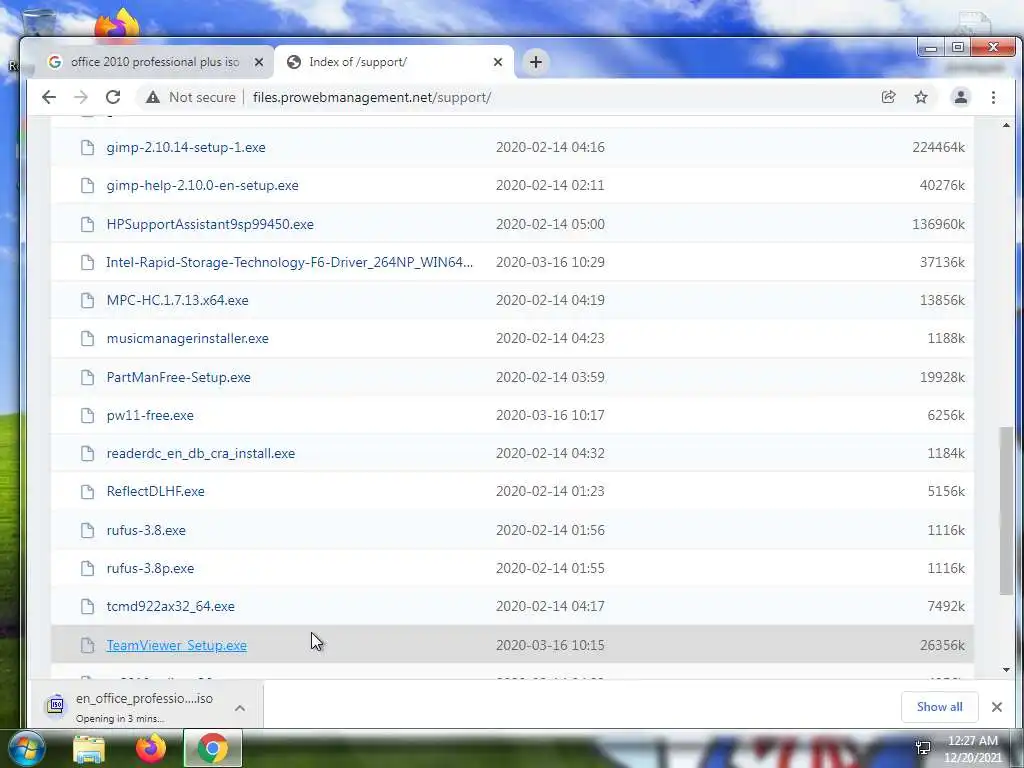This screenshot has height=768, width=1024.
Task: Click file icon next to HPSupportAssistant9sp99450.exe
Action: (x=87, y=225)
